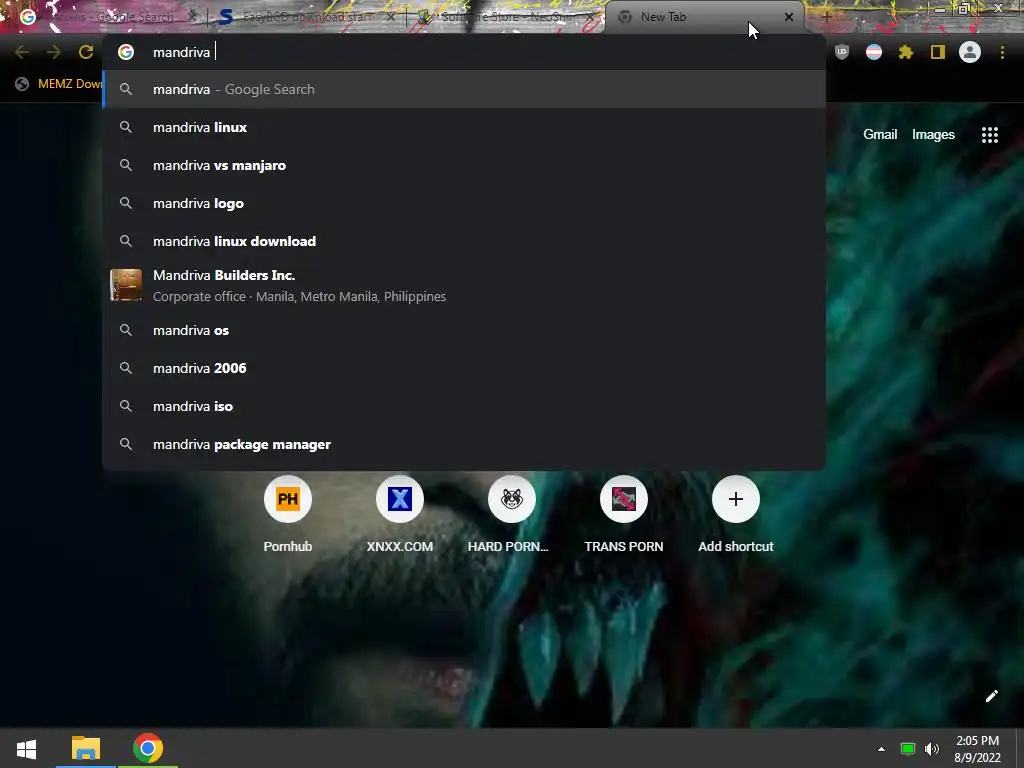Viewport: 1024px width, 768px height.
Task: Open the clock showing 2:05 PM
Action: tap(977, 749)
